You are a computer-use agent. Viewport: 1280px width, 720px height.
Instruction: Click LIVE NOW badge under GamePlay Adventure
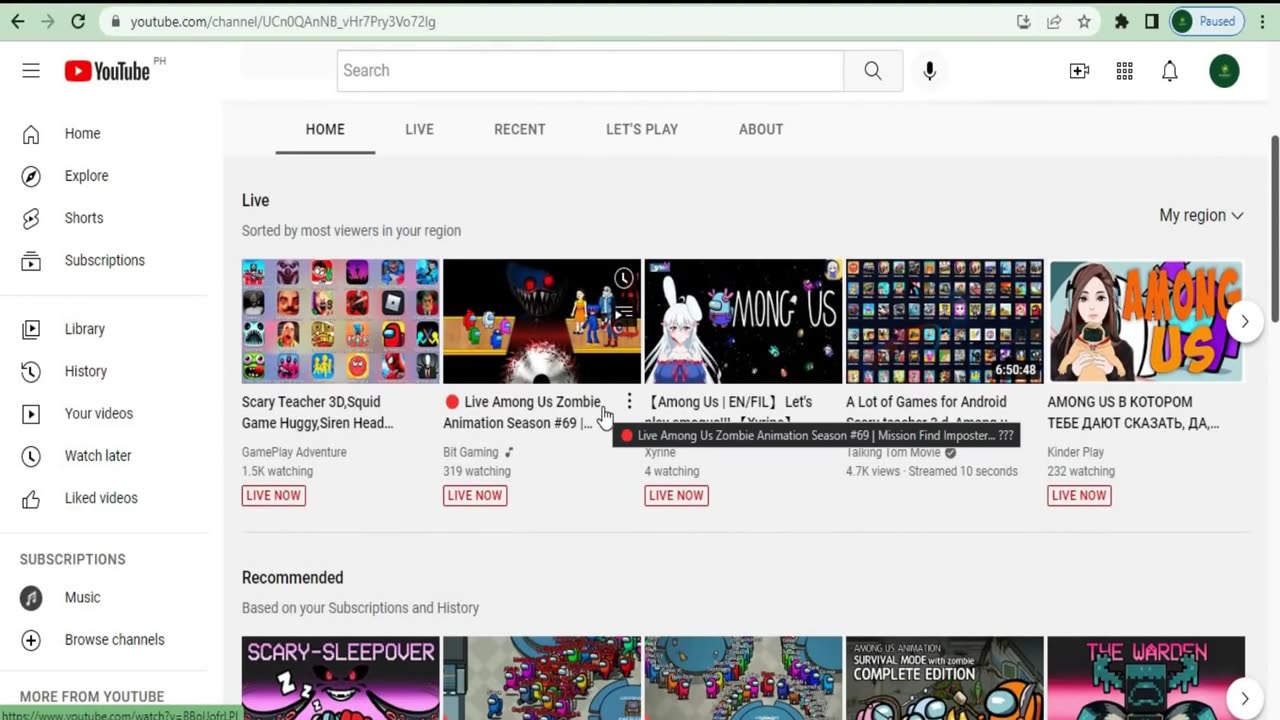coord(273,495)
